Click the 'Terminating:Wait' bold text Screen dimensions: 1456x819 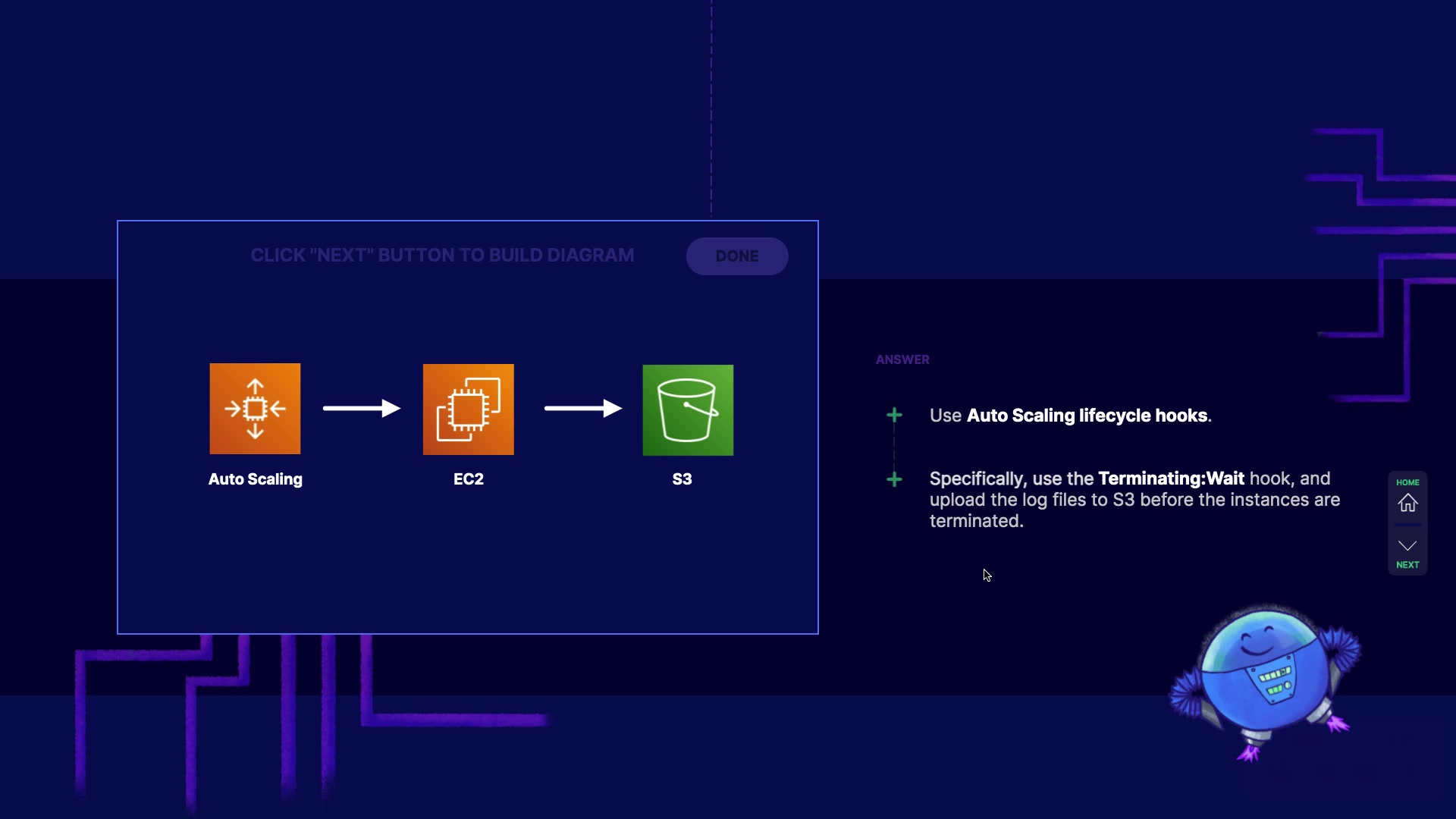[x=1171, y=479]
